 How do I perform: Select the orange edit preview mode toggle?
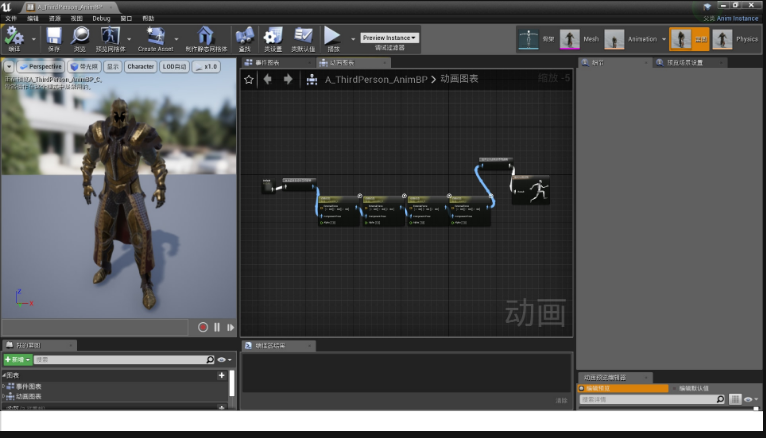tap(623, 388)
